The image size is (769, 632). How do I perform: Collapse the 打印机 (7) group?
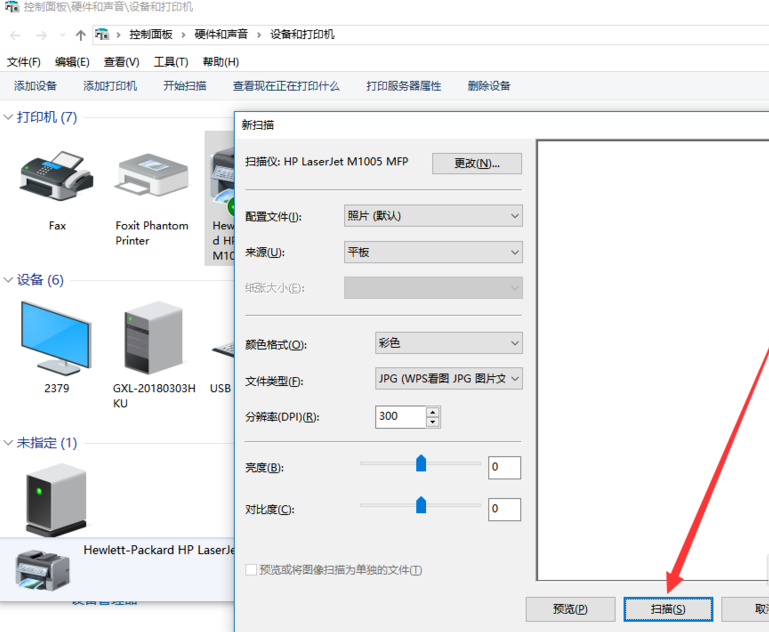(x=9, y=118)
